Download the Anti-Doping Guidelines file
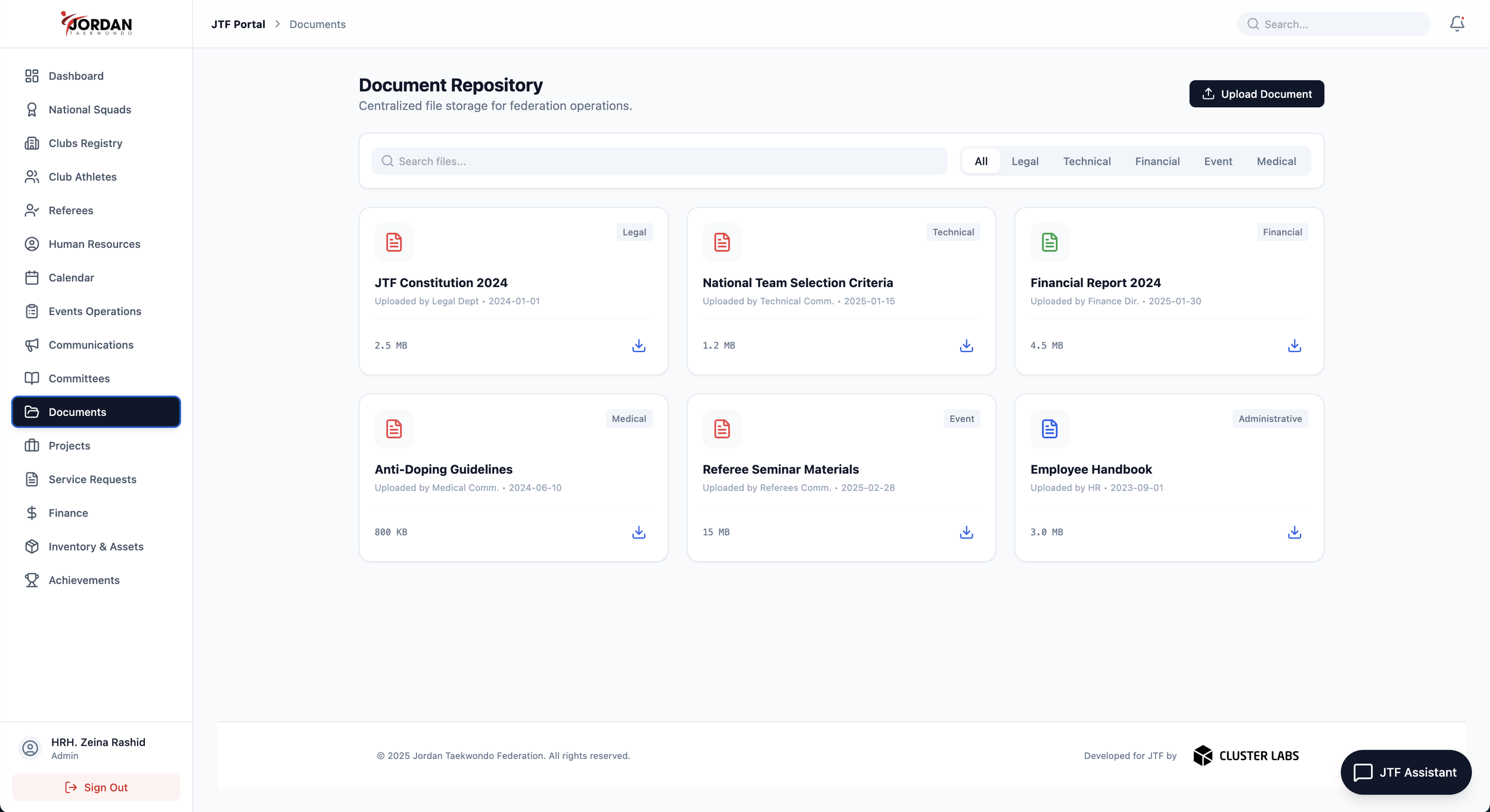 pos(638,532)
